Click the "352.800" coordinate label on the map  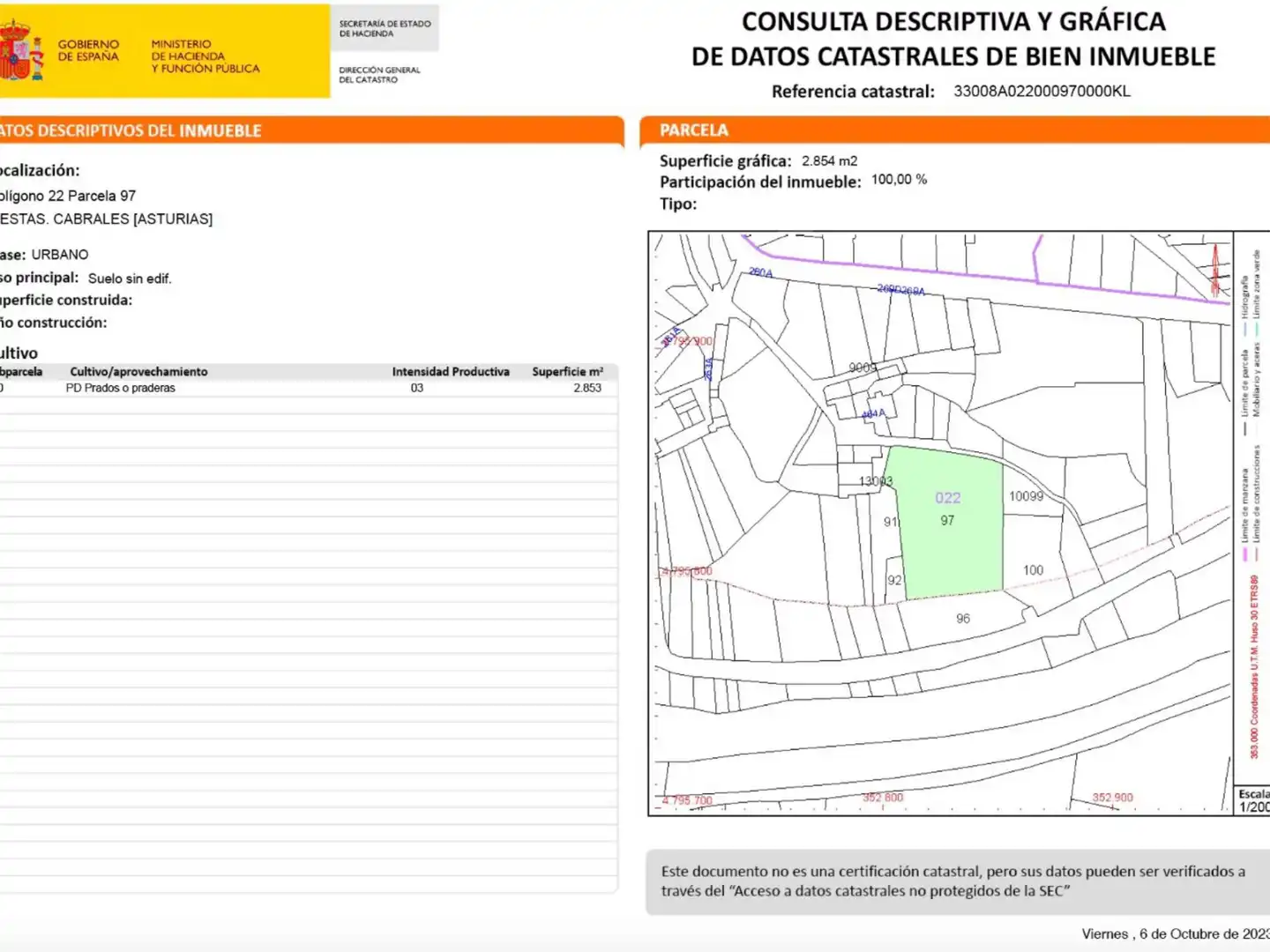pos(883,798)
